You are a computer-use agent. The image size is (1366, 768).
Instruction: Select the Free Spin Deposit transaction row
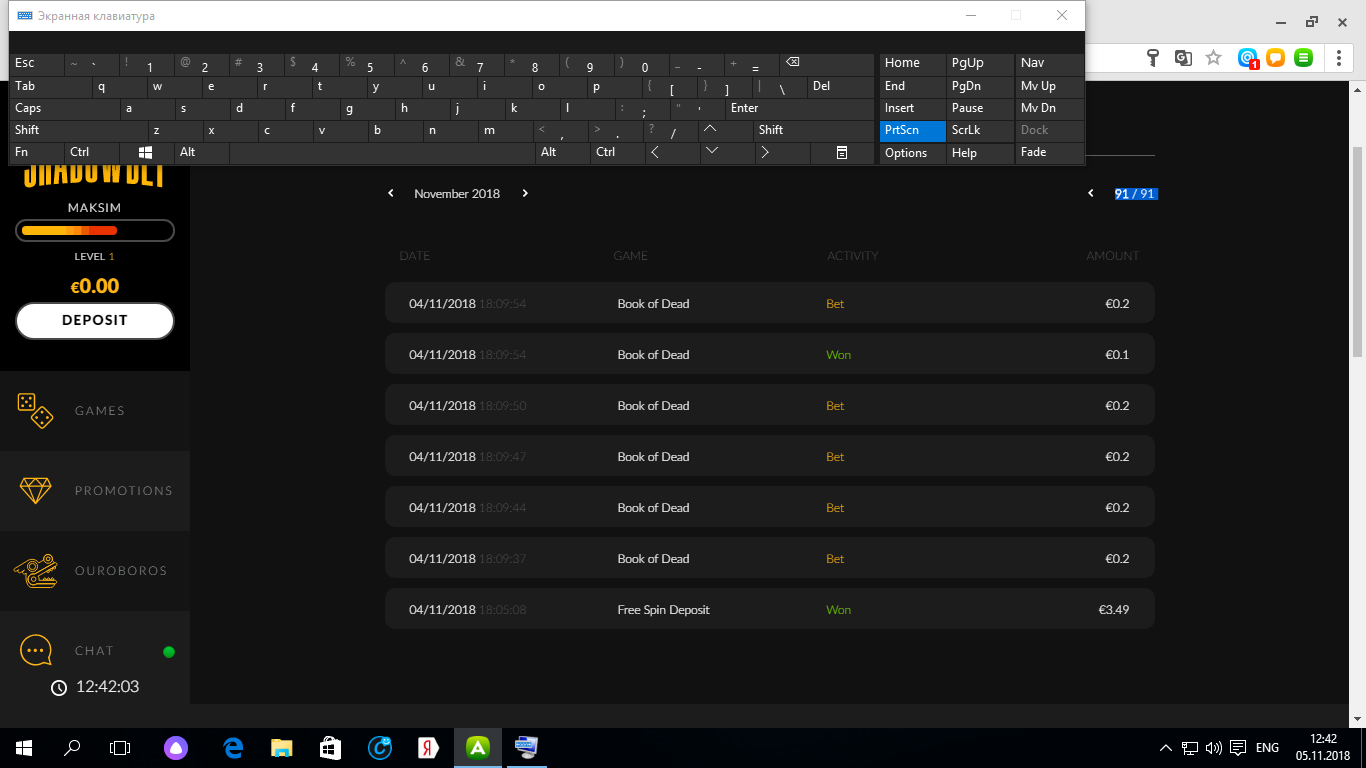[769, 609]
